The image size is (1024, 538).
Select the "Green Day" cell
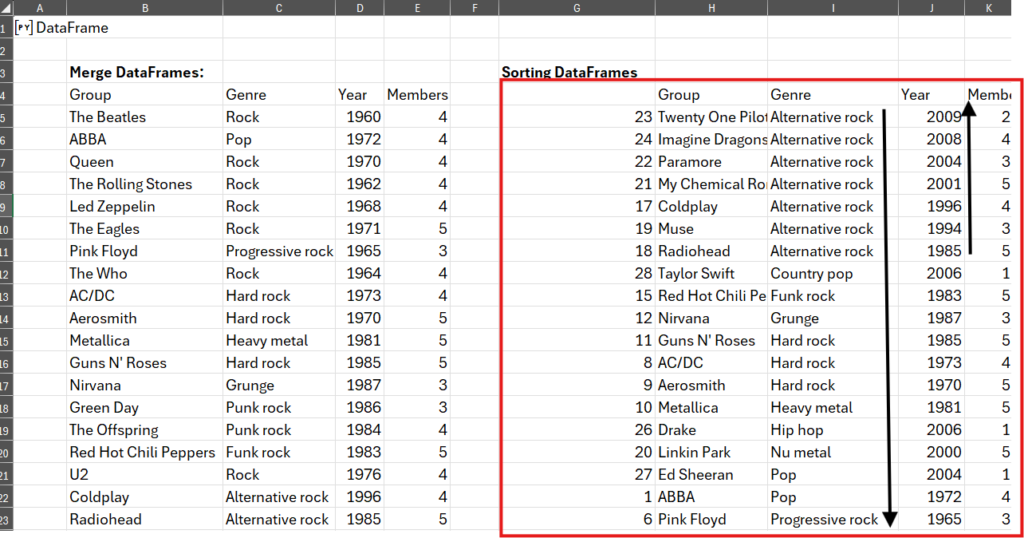point(144,408)
